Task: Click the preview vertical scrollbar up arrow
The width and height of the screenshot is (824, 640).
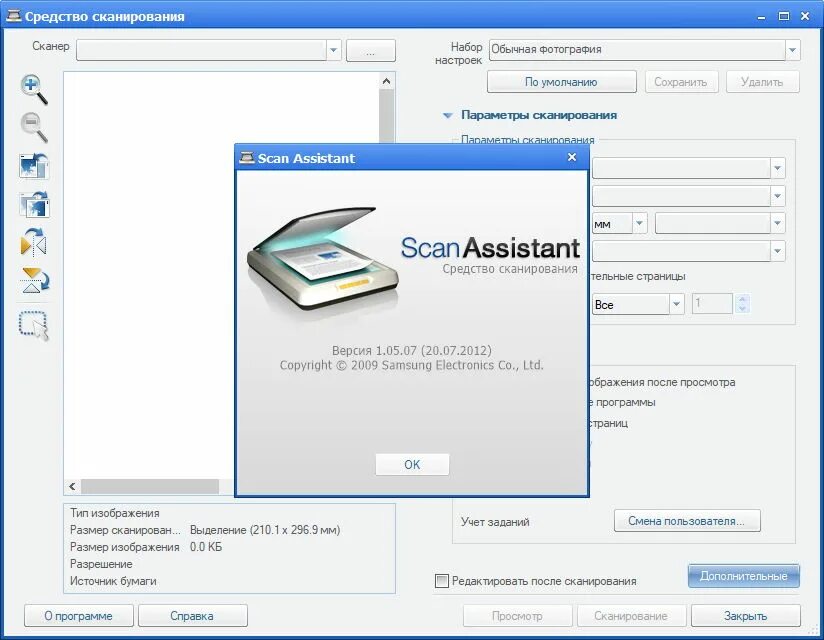Action: (x=386, y=81)
